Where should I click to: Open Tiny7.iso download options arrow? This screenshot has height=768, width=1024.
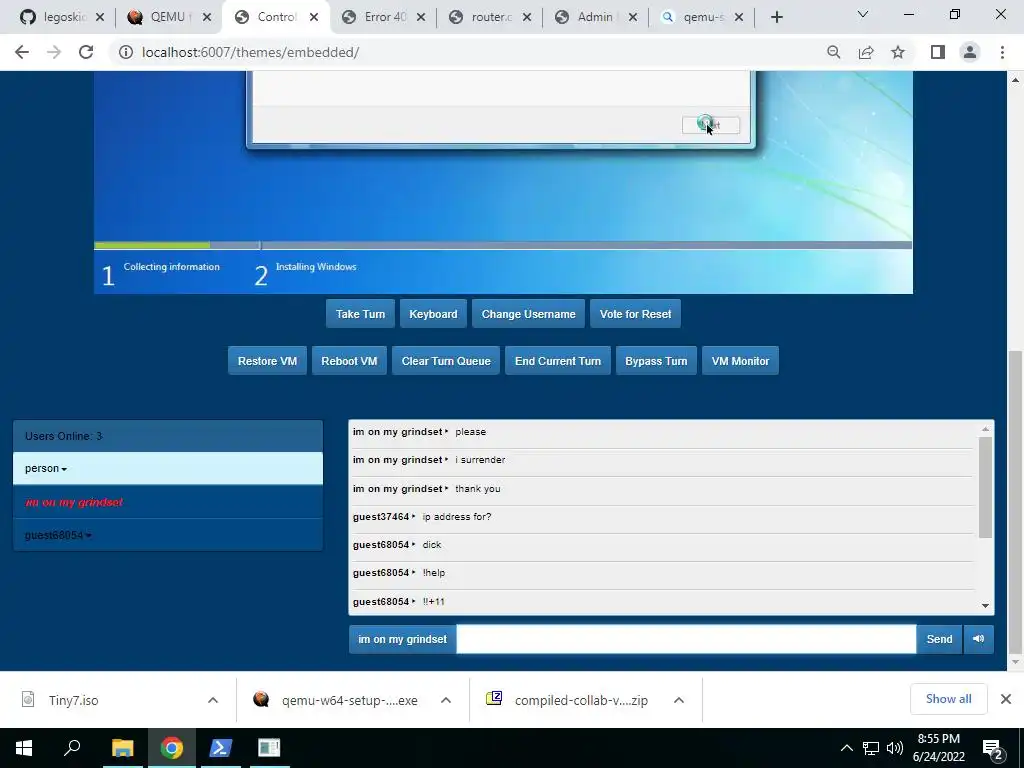(212, 700)
